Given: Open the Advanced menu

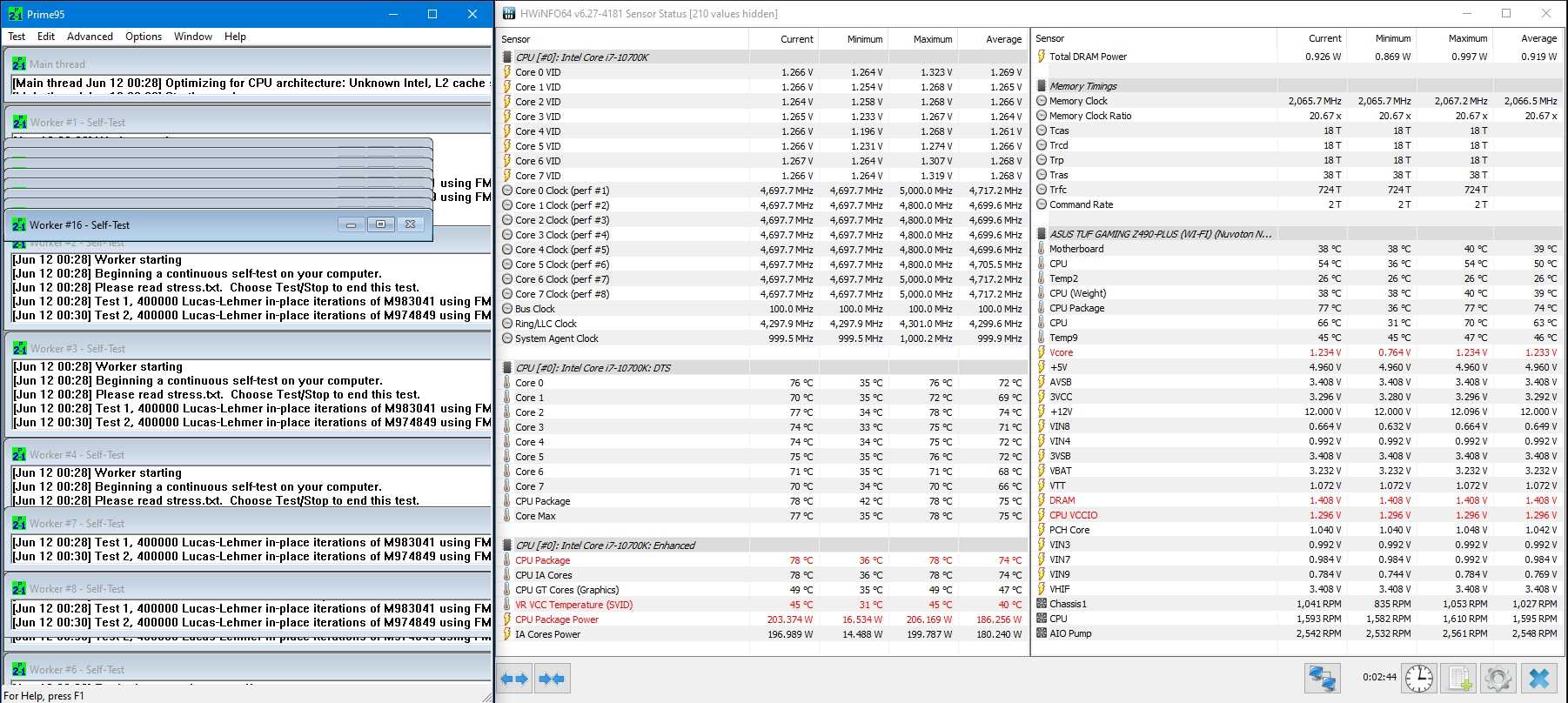Looking at the screenshot, I should [x=90, y=37].
